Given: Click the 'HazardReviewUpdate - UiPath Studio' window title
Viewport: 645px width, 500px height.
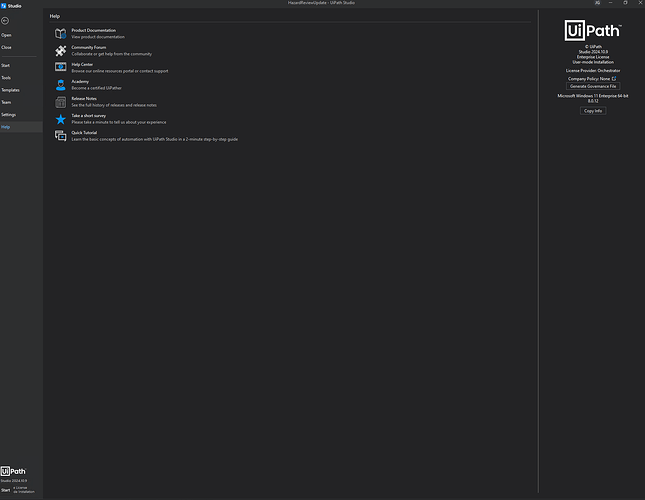Looking at the screenshot, I should coord(321,3).
